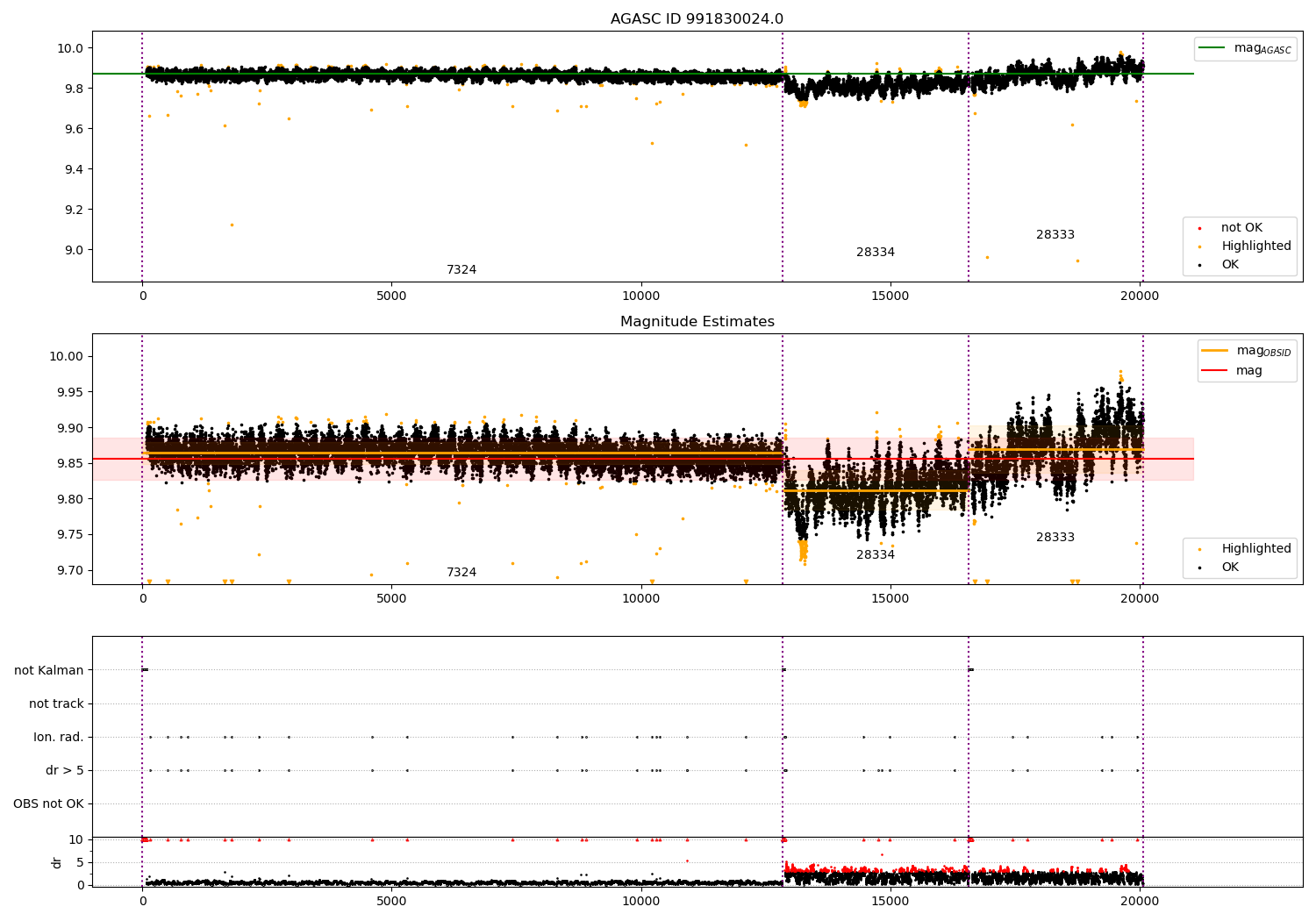Select the 'Highlighted' legend entry in the middle plot

1255,549
